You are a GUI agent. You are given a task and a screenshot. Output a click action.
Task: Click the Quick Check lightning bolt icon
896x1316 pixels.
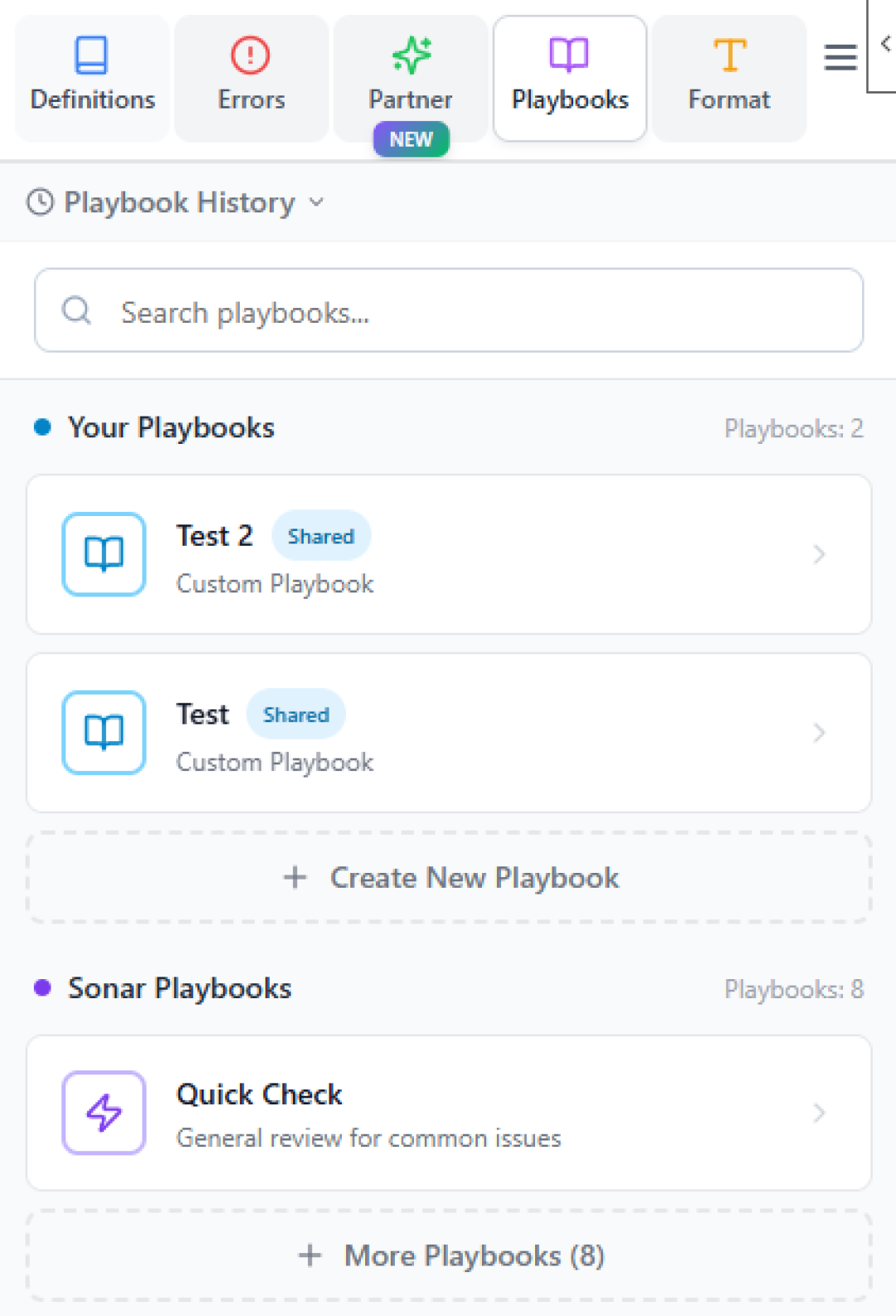point(105,1113)
